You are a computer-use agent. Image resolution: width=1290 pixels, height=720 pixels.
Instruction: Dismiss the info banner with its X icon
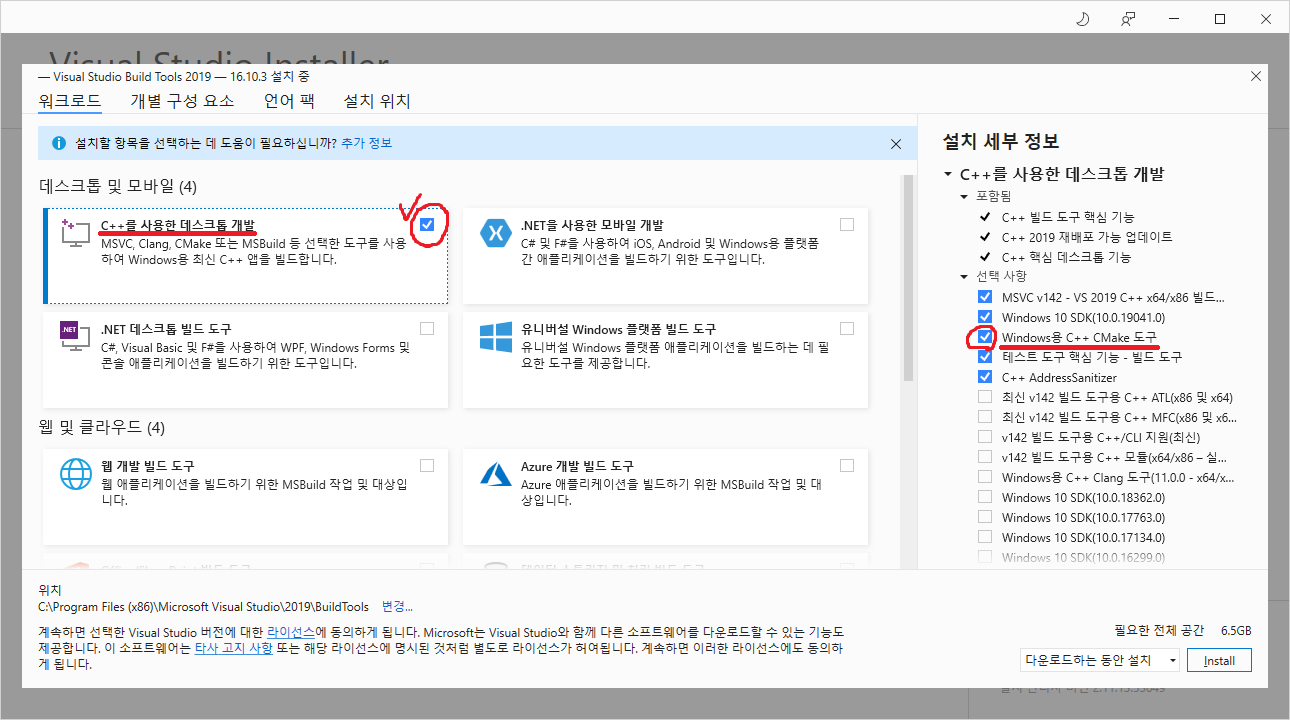pos(896,144)
